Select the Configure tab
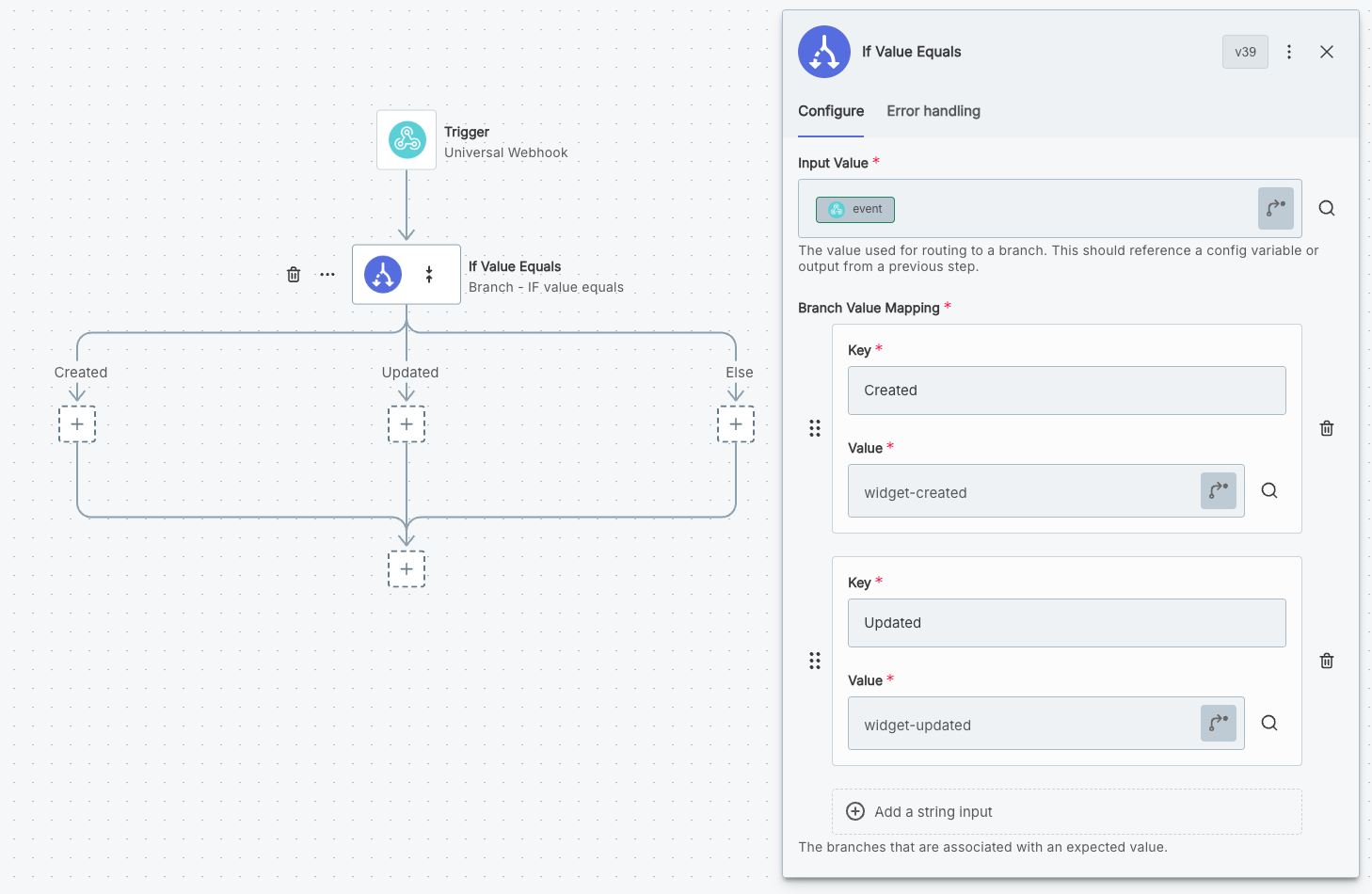The width and height of the screenshot is (1372, 894). click(x=830, y=111)
